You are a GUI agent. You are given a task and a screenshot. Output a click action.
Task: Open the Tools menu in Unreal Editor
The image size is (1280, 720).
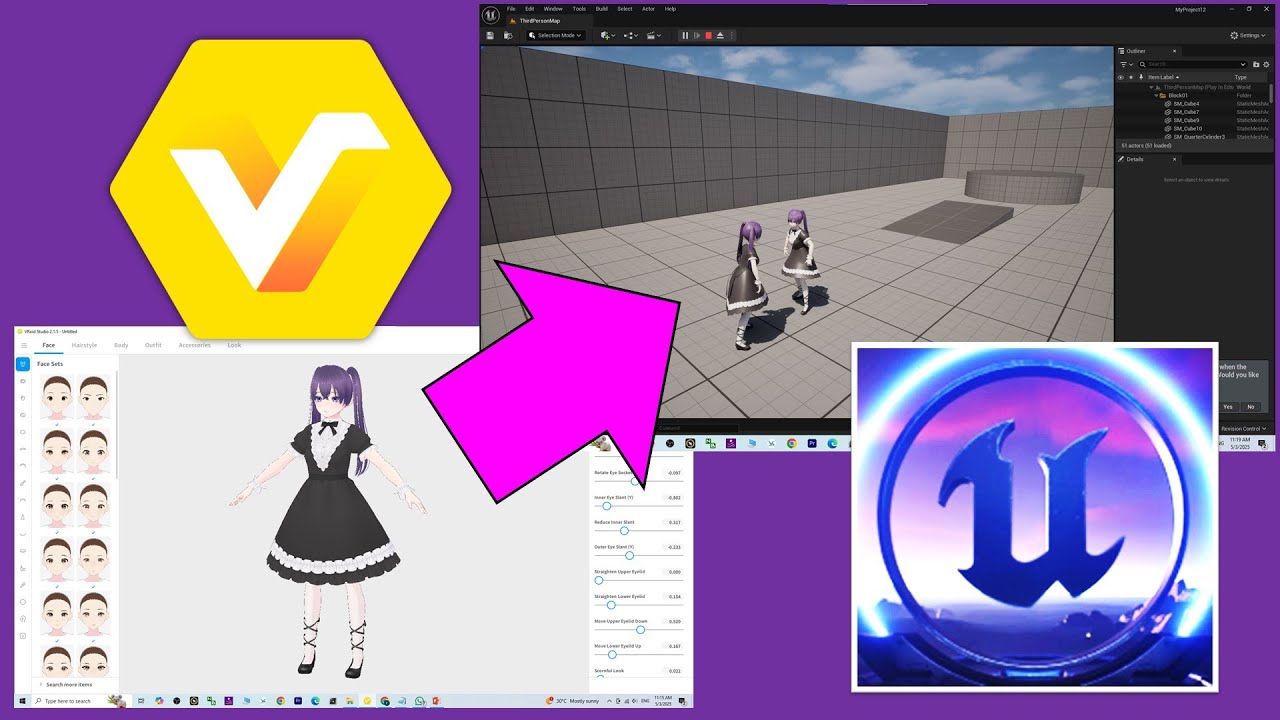(x=579, y=9)
